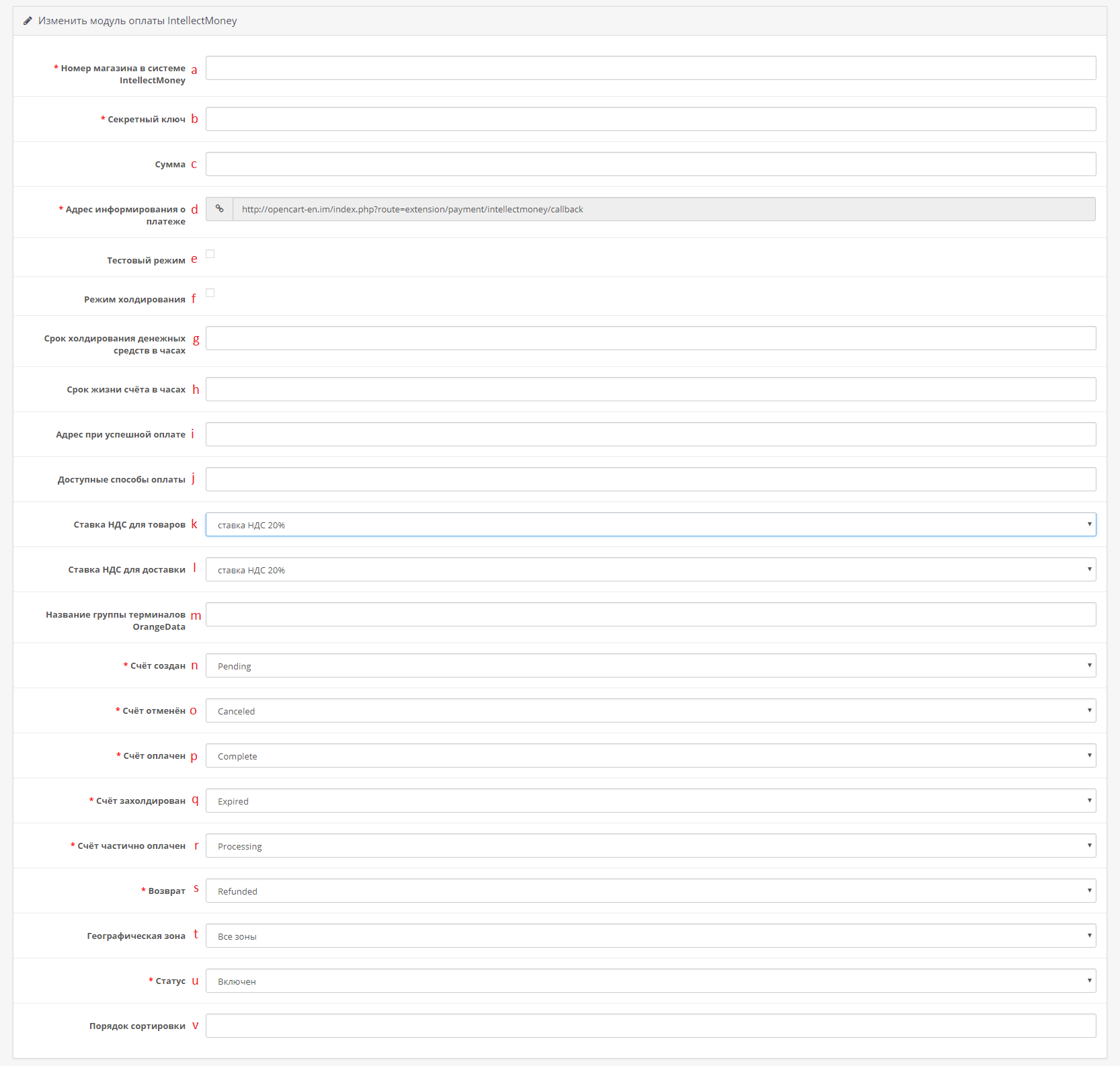Click the Порядок сортировки input field

pos(650,1026)
